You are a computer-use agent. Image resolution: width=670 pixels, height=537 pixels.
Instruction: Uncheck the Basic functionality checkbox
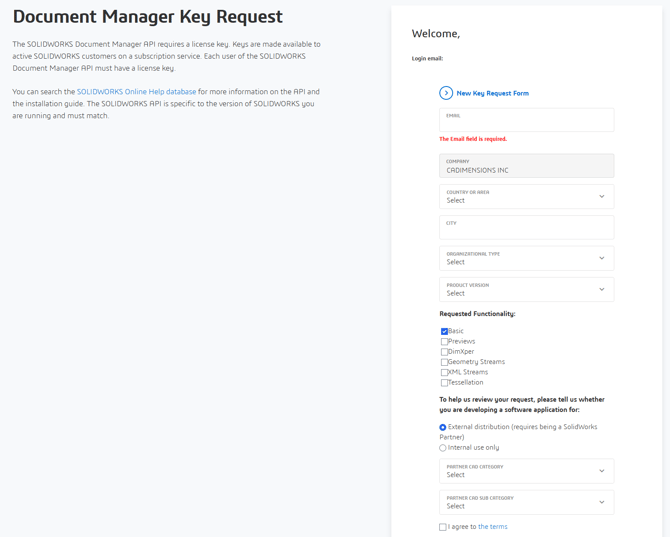click(444, 331)
